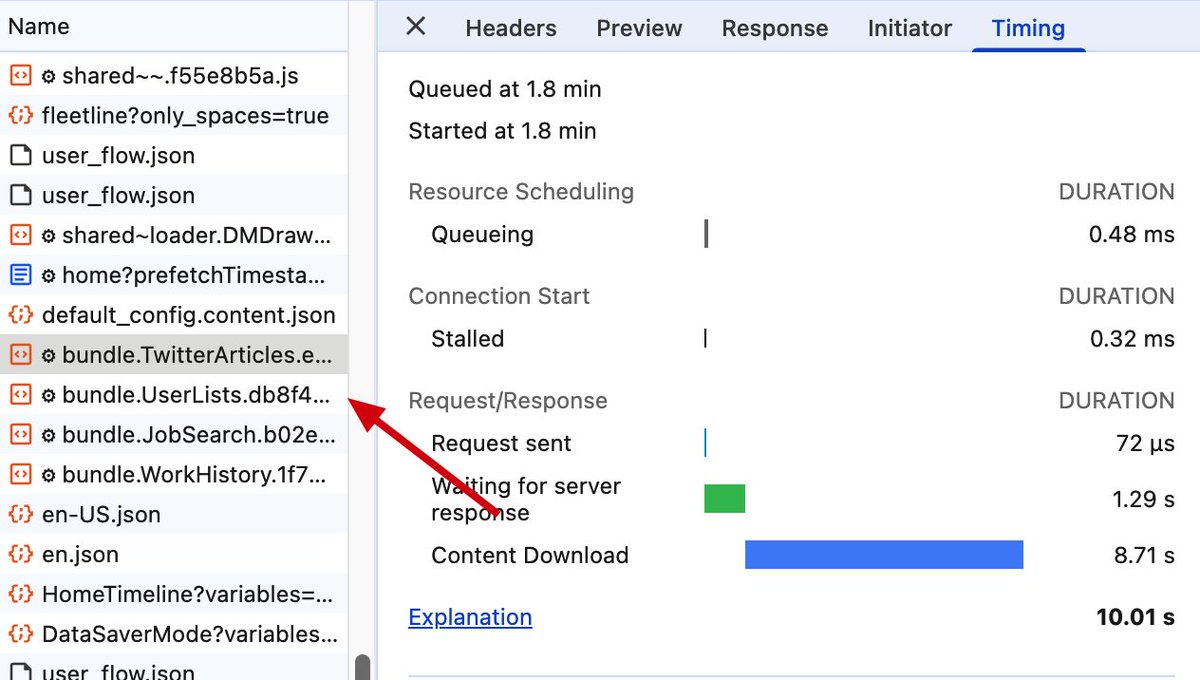This screenshot has height=680, width=1200.
Task: Click gear icon on bundle.WorkHistory
Action: coord(48,476)
